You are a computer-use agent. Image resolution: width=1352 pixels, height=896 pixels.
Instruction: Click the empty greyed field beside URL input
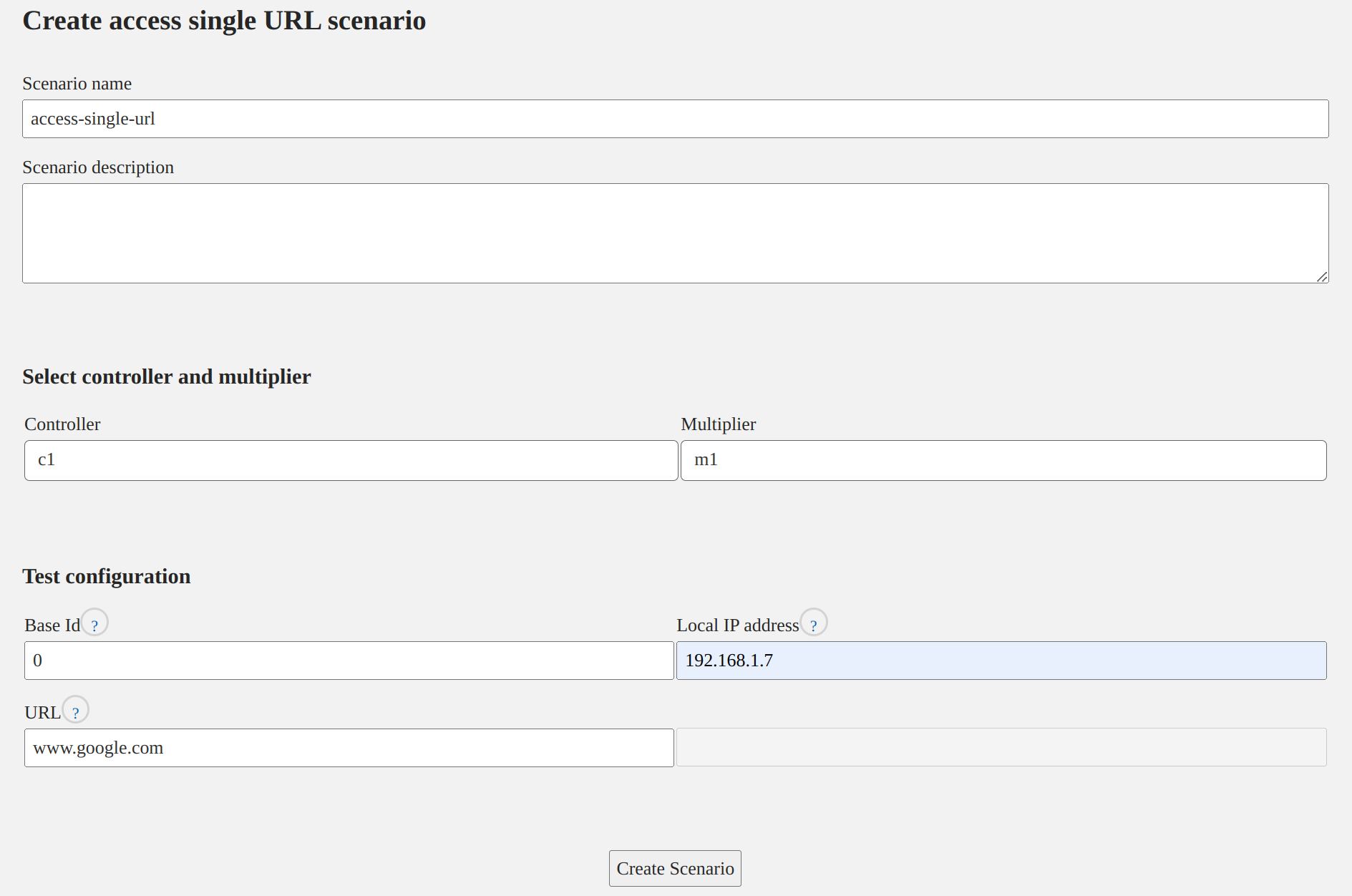click(x=1001, y=748)
